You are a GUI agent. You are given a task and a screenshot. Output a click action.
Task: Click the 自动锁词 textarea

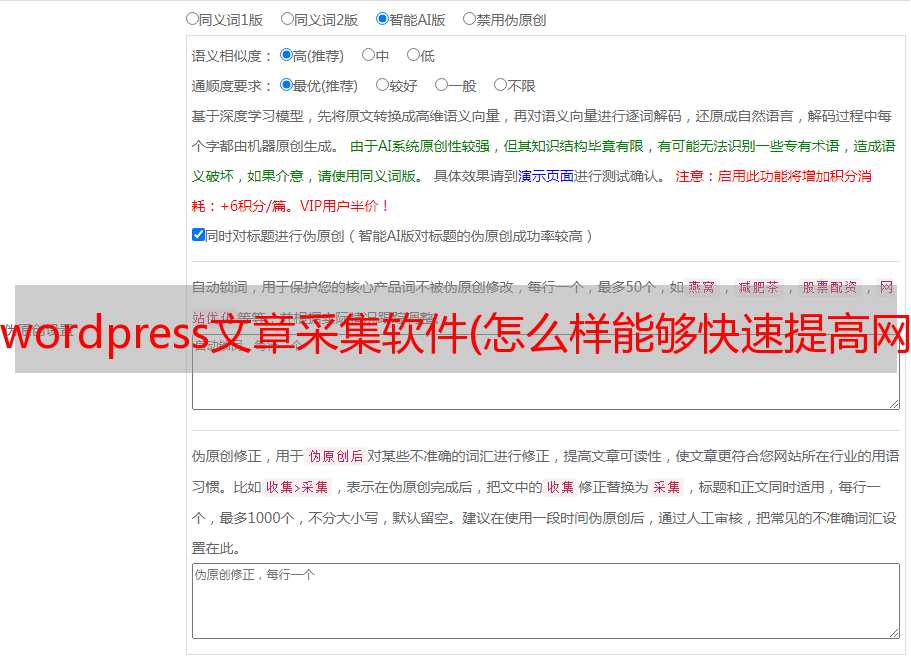(x=546, y=372)
